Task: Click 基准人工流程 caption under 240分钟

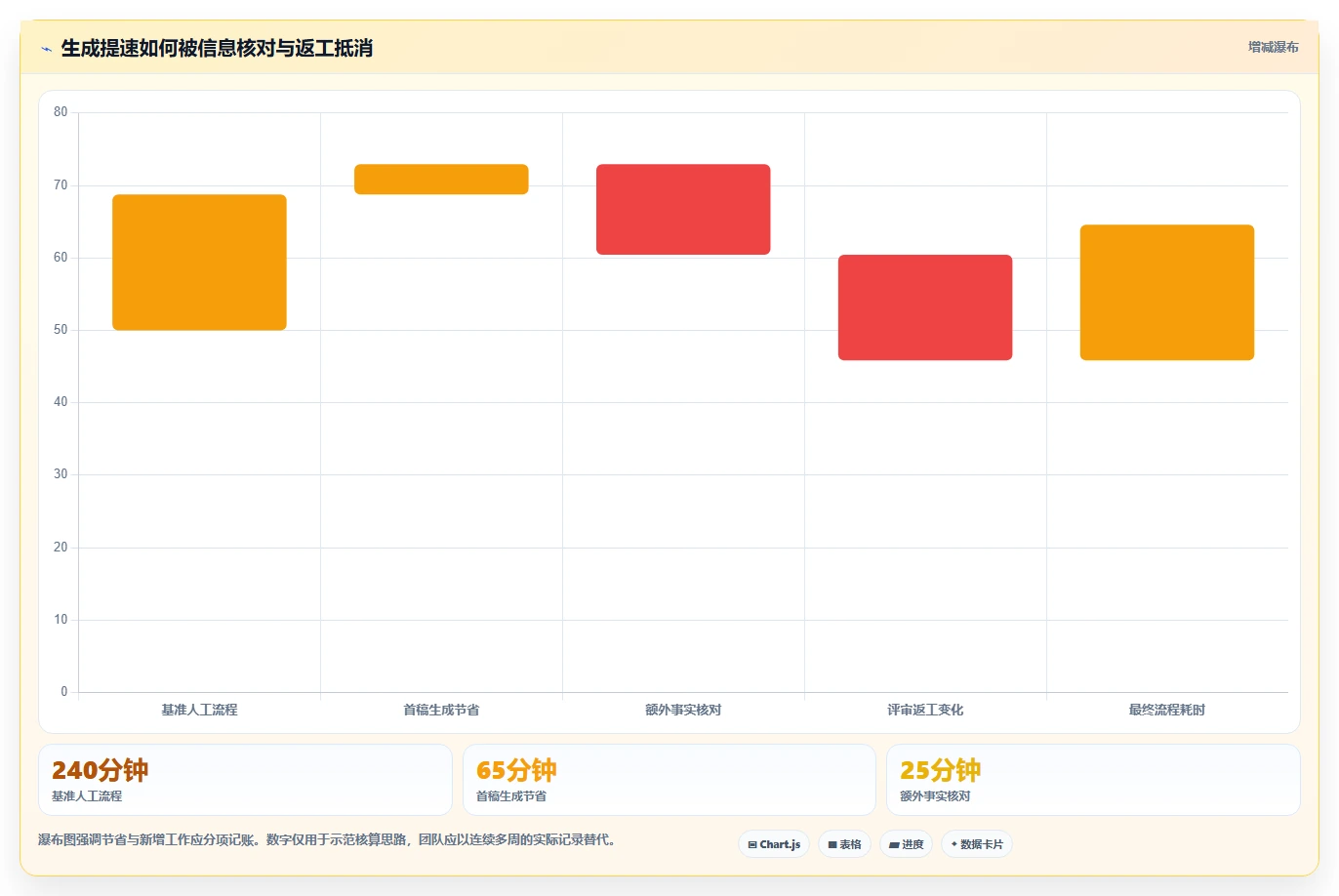Action: 87,796
